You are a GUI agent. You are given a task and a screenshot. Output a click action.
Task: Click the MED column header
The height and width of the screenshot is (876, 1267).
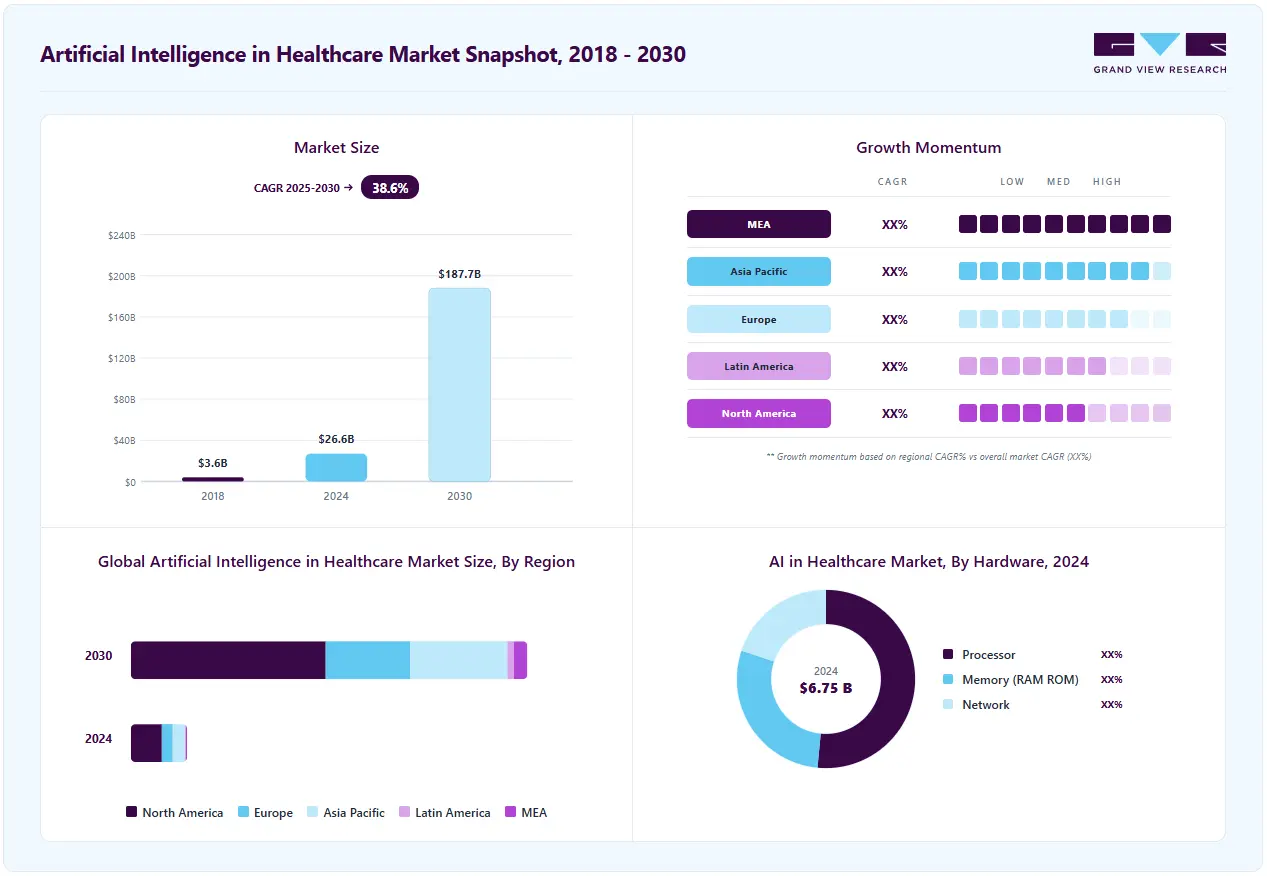coord(1058,182)
